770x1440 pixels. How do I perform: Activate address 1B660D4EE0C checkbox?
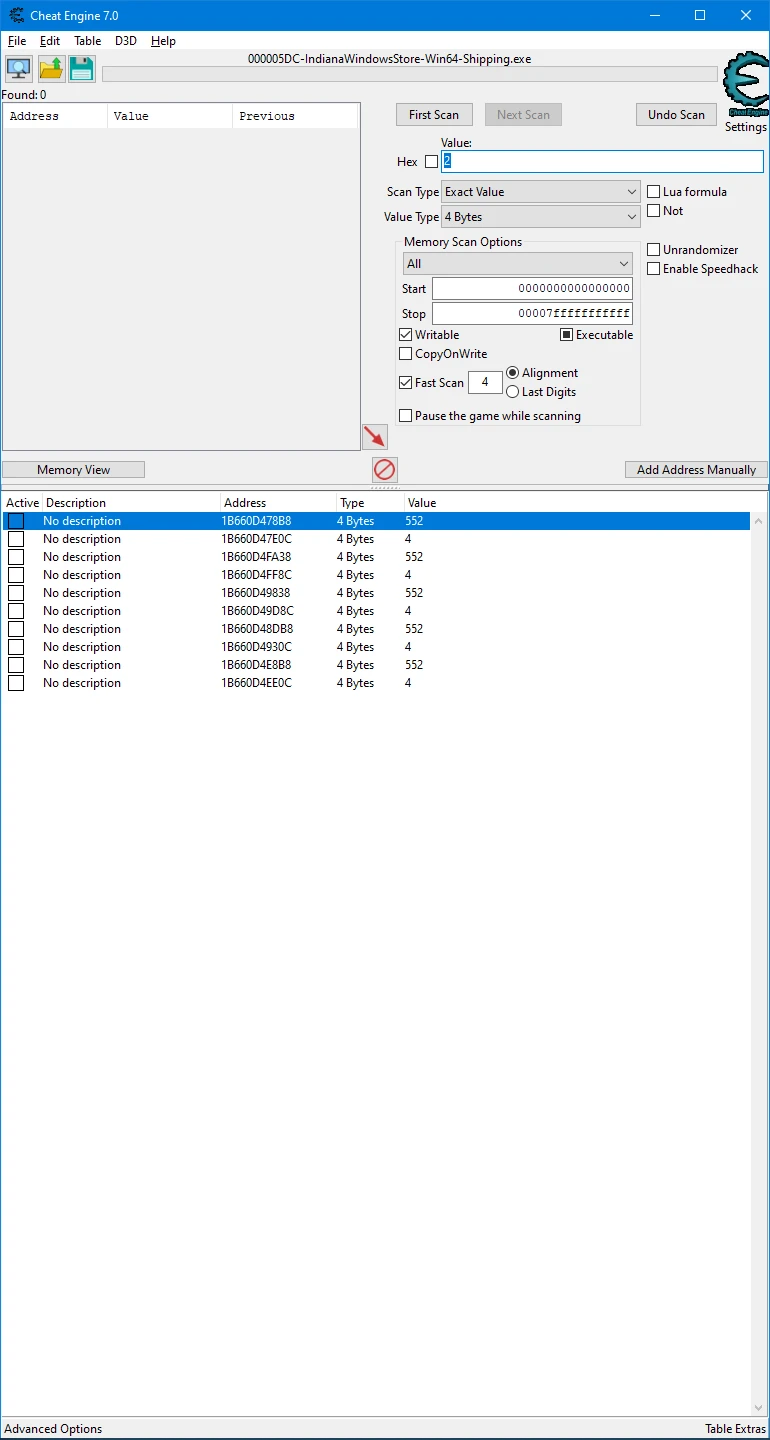[x=16, y=683]
